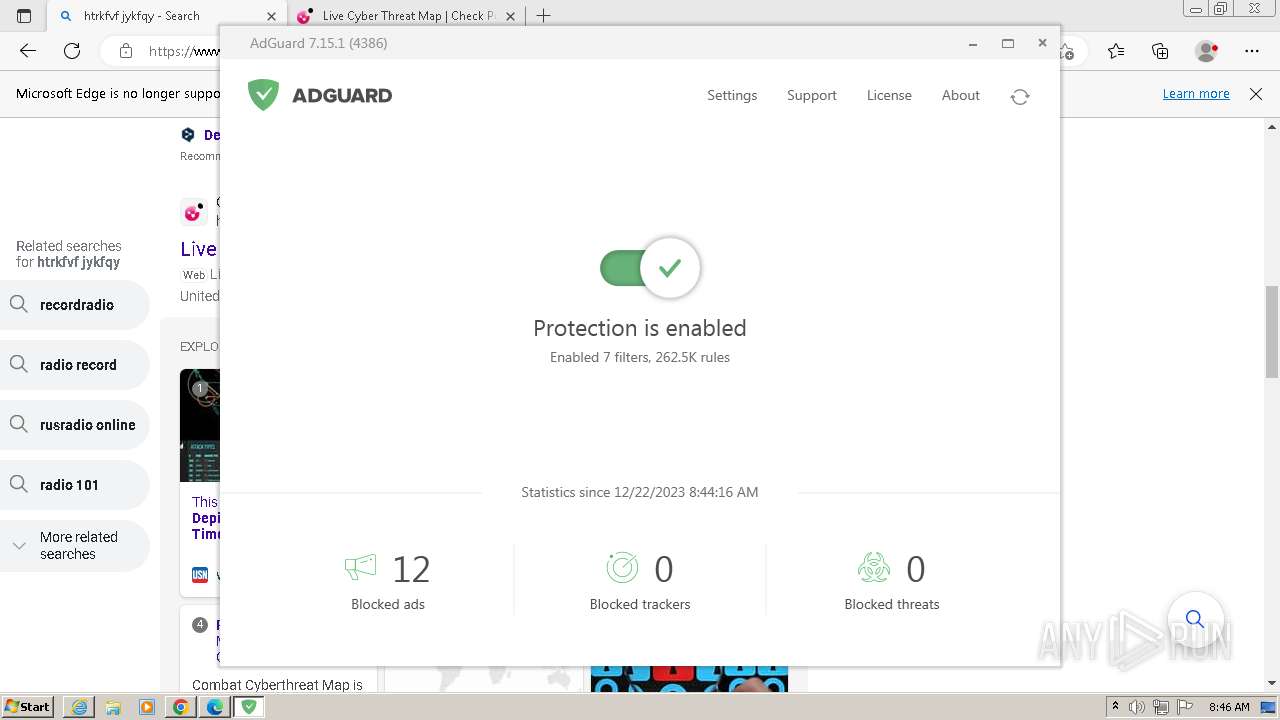Maximize the AdGuard window
This screenshot has width=1280, height=720.
[1008, 43]
